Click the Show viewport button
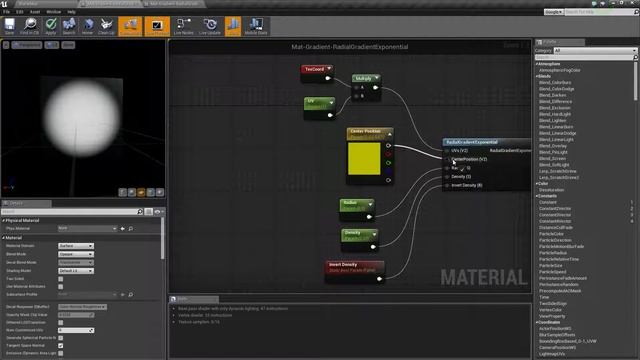The height and width of the screenshot is (360, 640). click(x=68, y=45)
